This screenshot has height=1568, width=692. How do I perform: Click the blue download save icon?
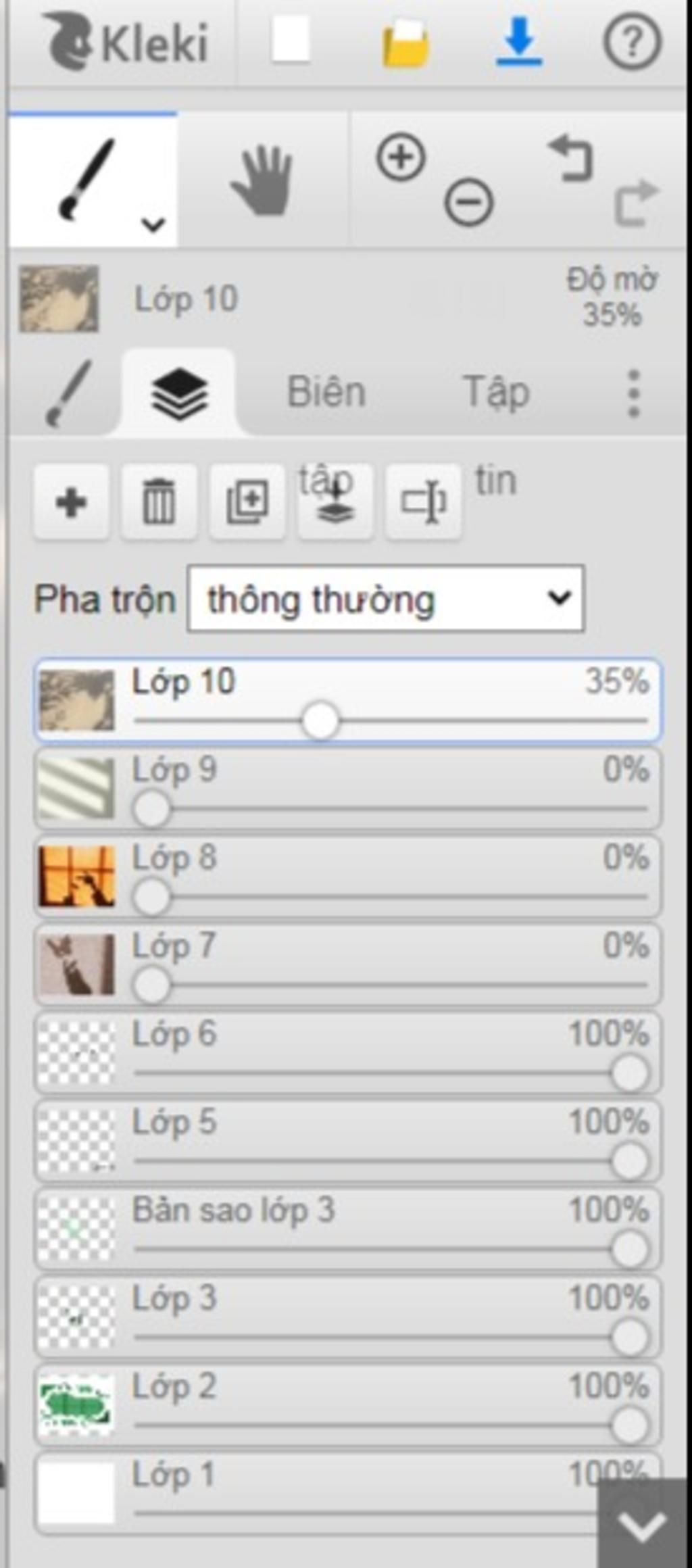coord(519,42)
